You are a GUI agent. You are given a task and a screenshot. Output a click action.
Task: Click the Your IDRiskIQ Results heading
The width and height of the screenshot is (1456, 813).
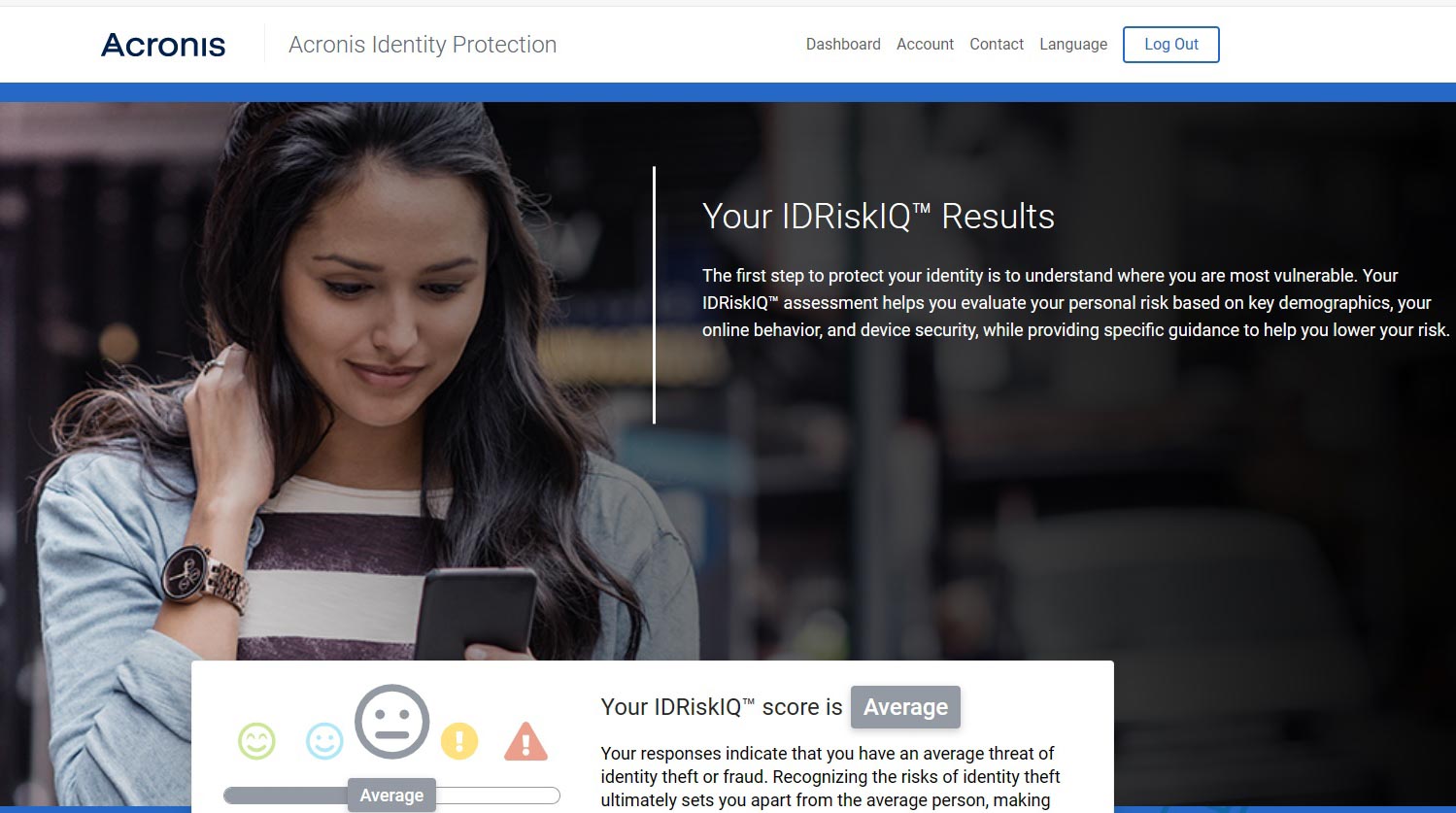click(x=878, y=216)
